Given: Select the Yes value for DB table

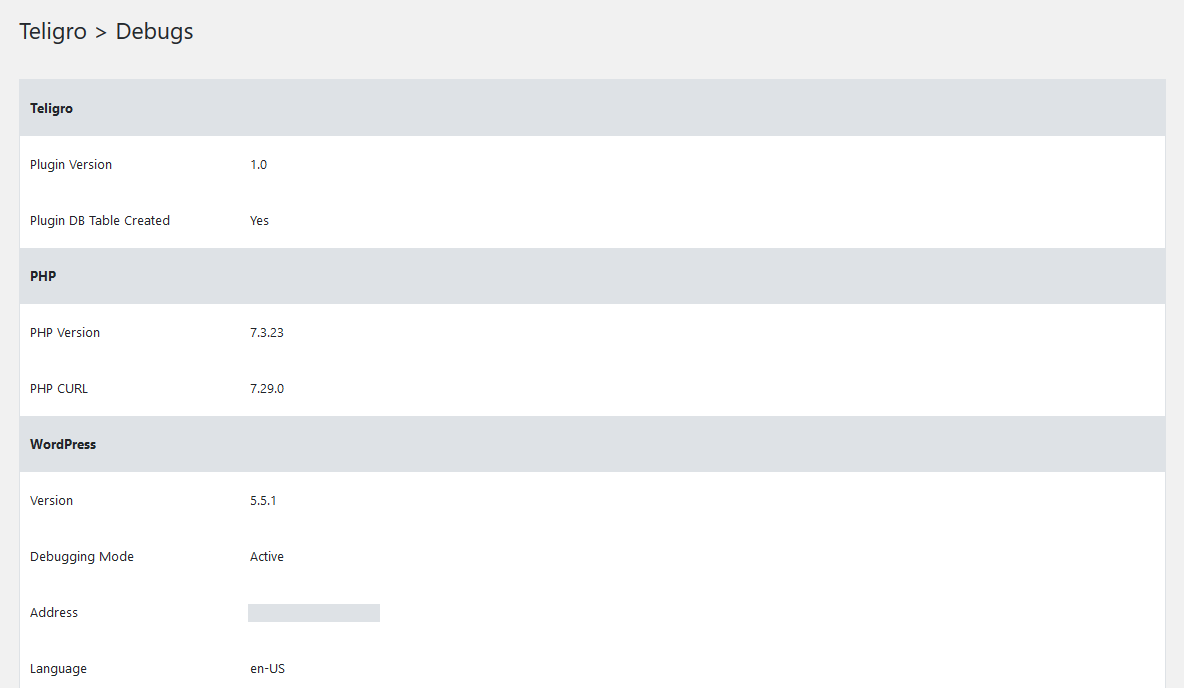Looking at the screenshot, I should pyautogui.click(x=259, y=221).
